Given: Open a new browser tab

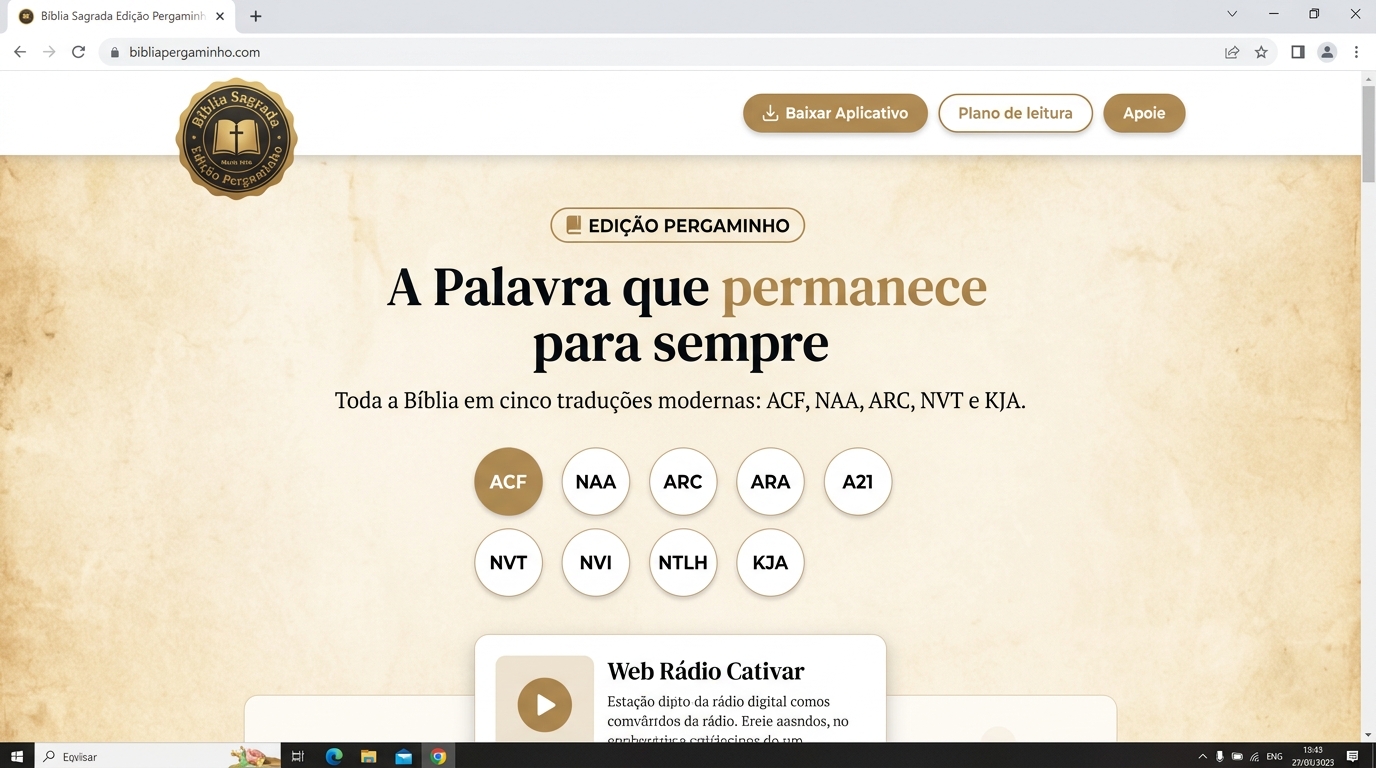Looking at the screenshot, I should [256, 16].
